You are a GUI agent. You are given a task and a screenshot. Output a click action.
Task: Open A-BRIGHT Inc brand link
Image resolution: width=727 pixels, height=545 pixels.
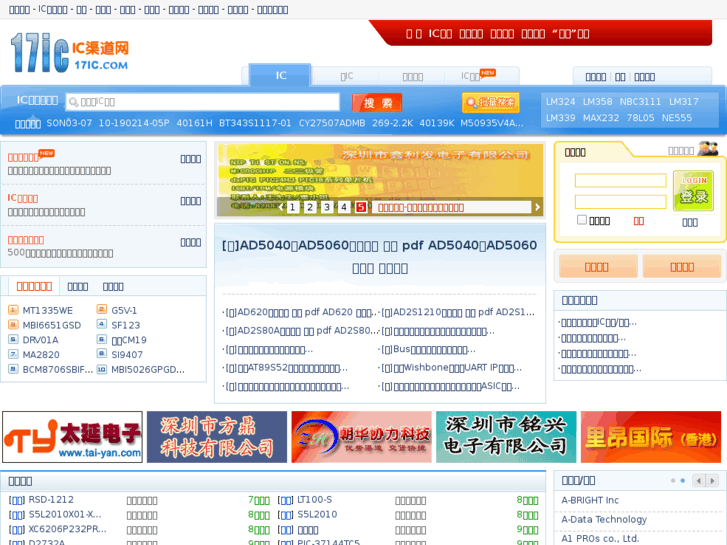pyautogui.click(x=590, y=500)
